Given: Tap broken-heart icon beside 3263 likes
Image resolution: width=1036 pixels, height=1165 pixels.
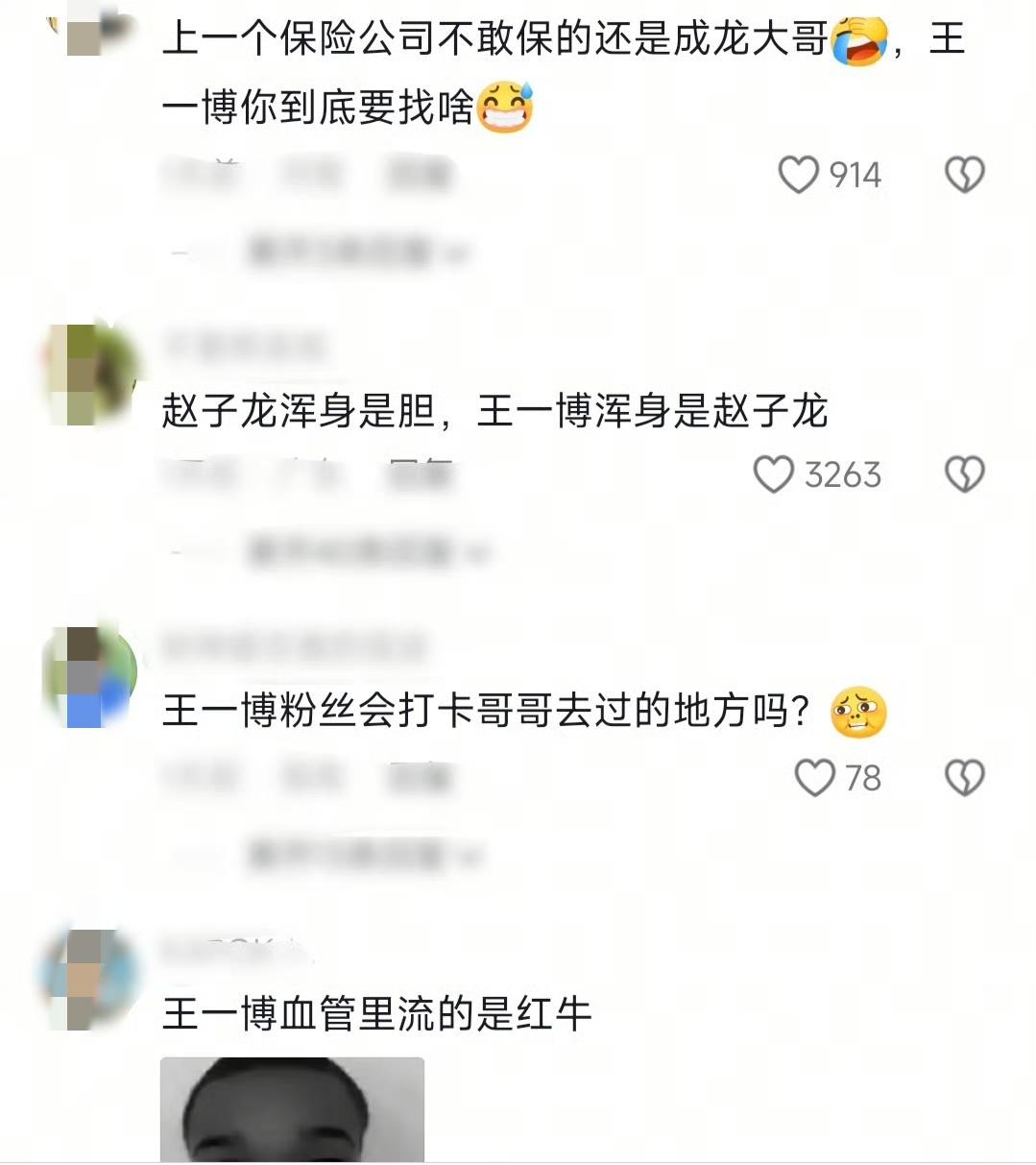Looking at the screenshot, I should [965, 474].
